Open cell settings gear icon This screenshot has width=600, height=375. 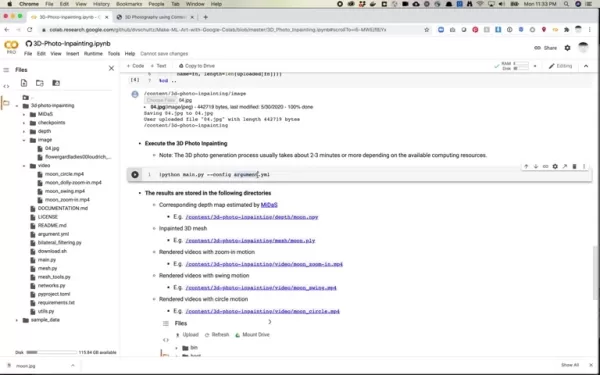(555, 166)
